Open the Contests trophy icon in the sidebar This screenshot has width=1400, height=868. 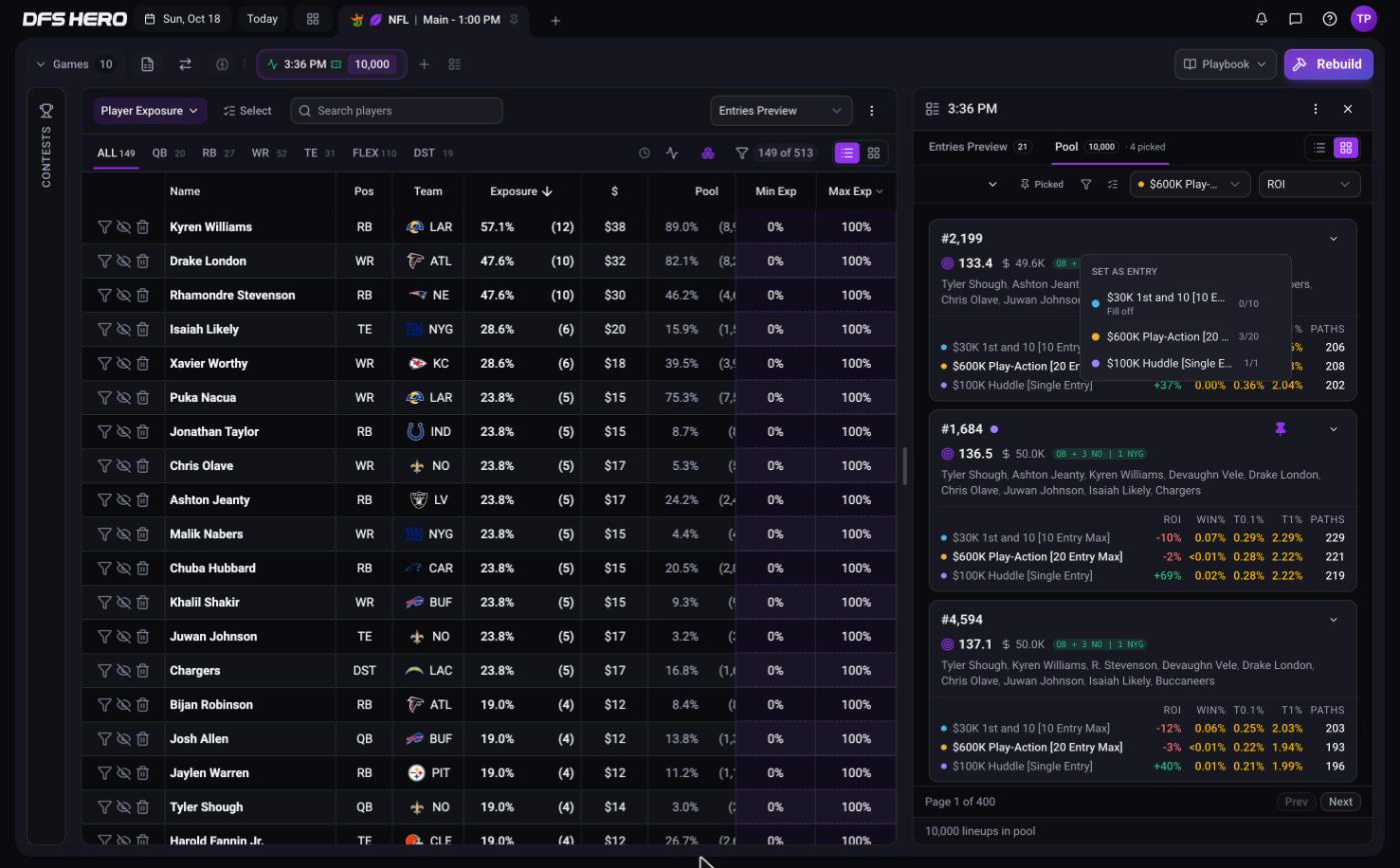tap(46, 110)
